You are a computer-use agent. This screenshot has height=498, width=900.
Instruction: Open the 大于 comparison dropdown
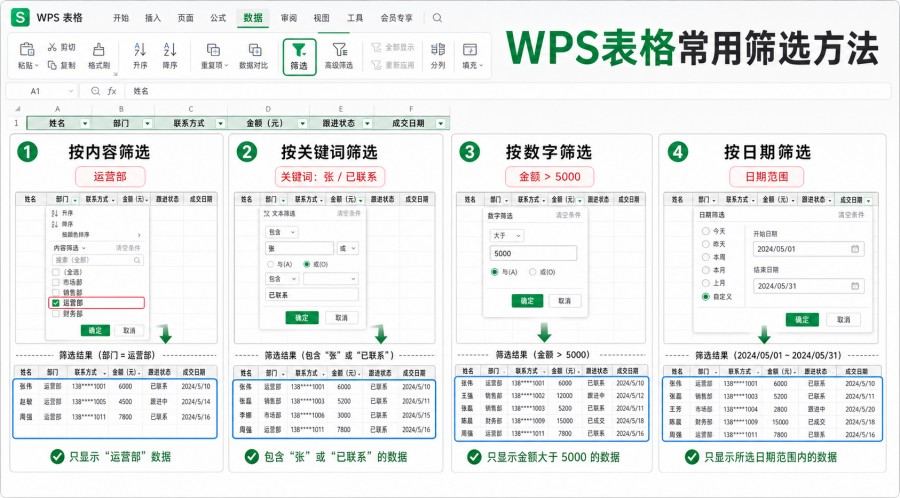506,236
